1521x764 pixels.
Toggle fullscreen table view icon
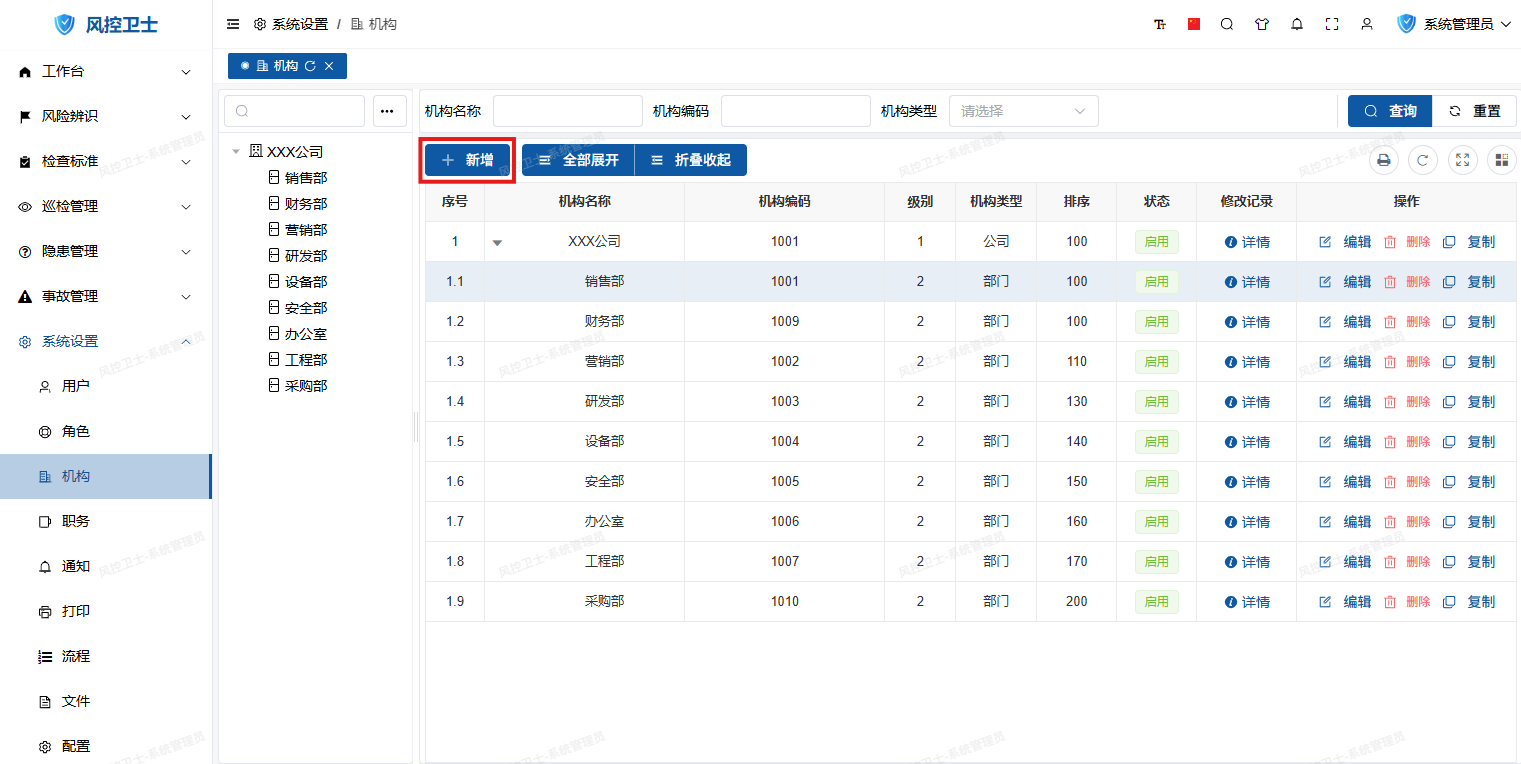point(1462,160)
